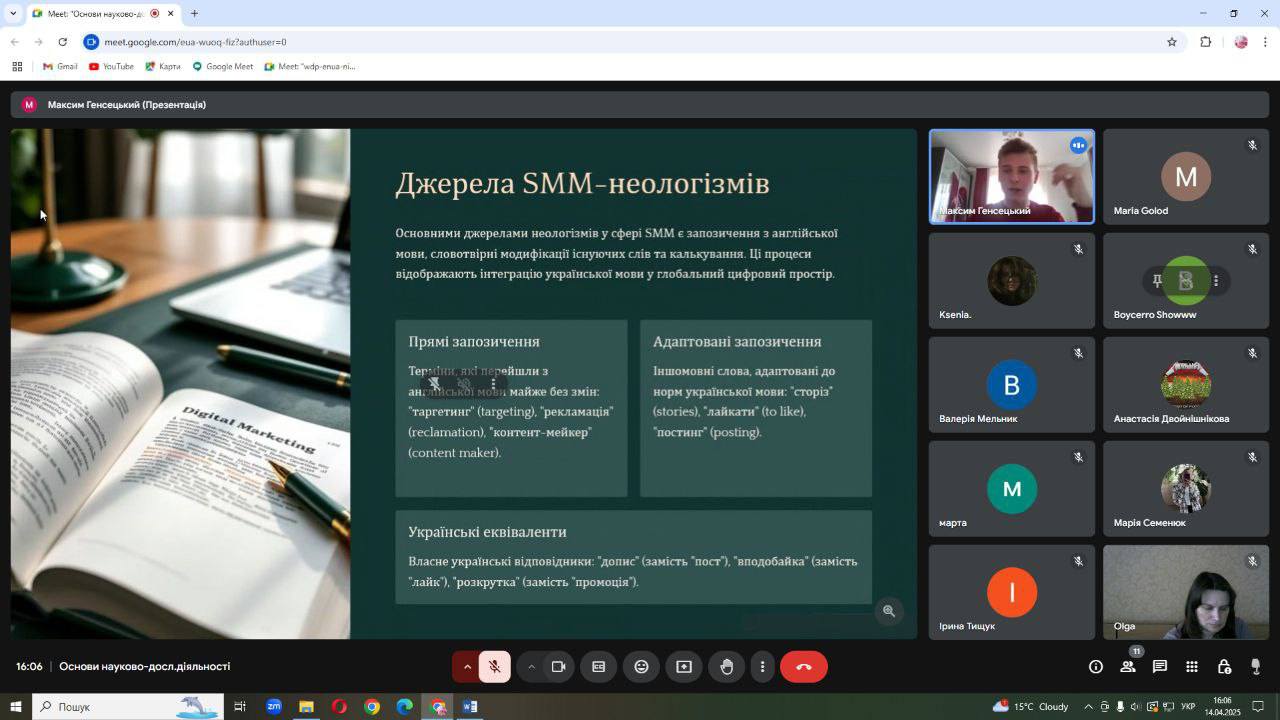Open the Google Meet bookmark
Screen dimensions: 1280x720
tap(223, 67)
